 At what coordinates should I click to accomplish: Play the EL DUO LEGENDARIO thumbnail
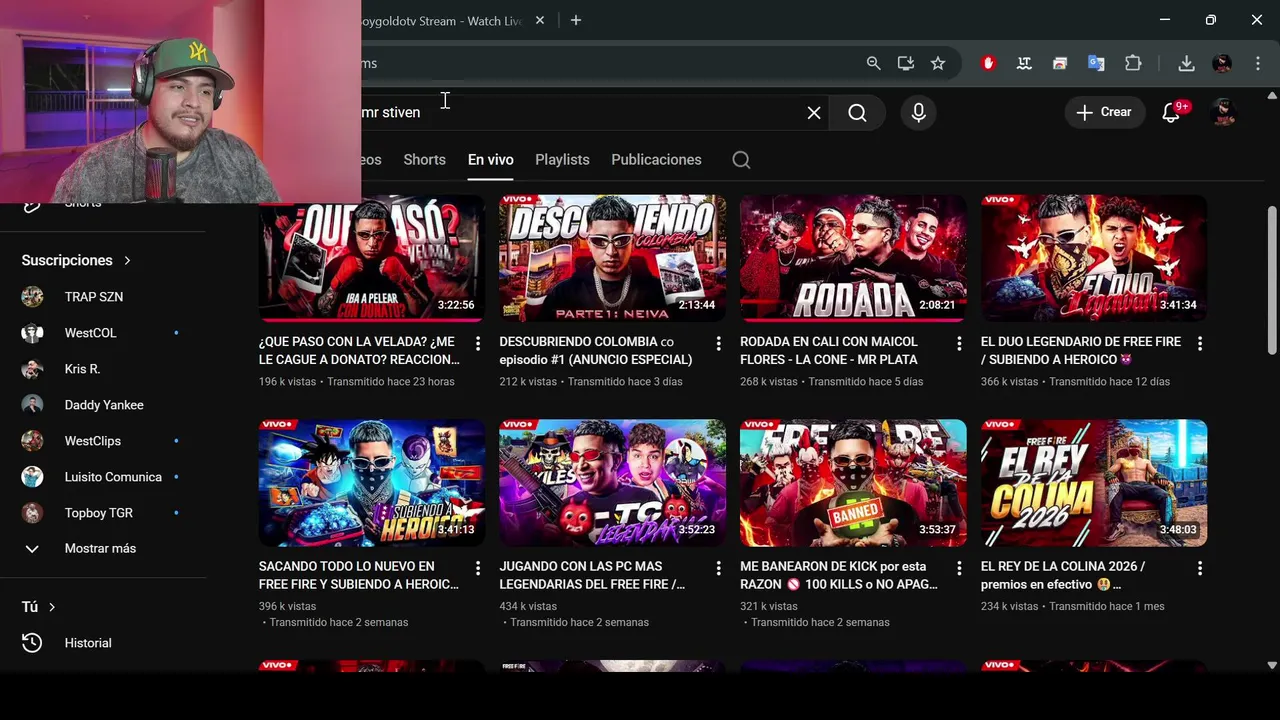coord(1094,258)
